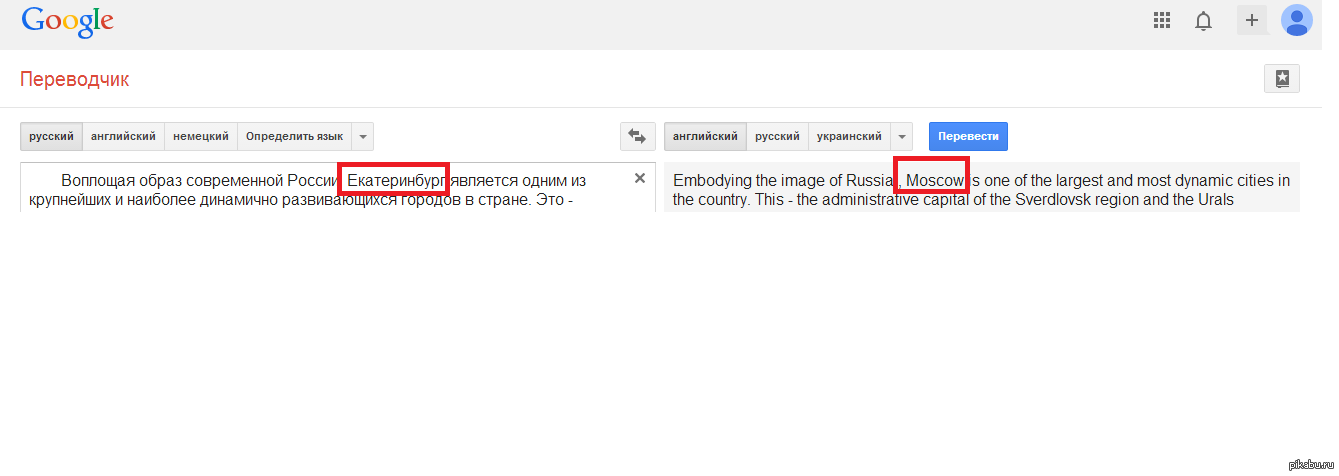Click the blue Перевести button
Viewport: 1339px width, 476px height.
coord(968,136)
